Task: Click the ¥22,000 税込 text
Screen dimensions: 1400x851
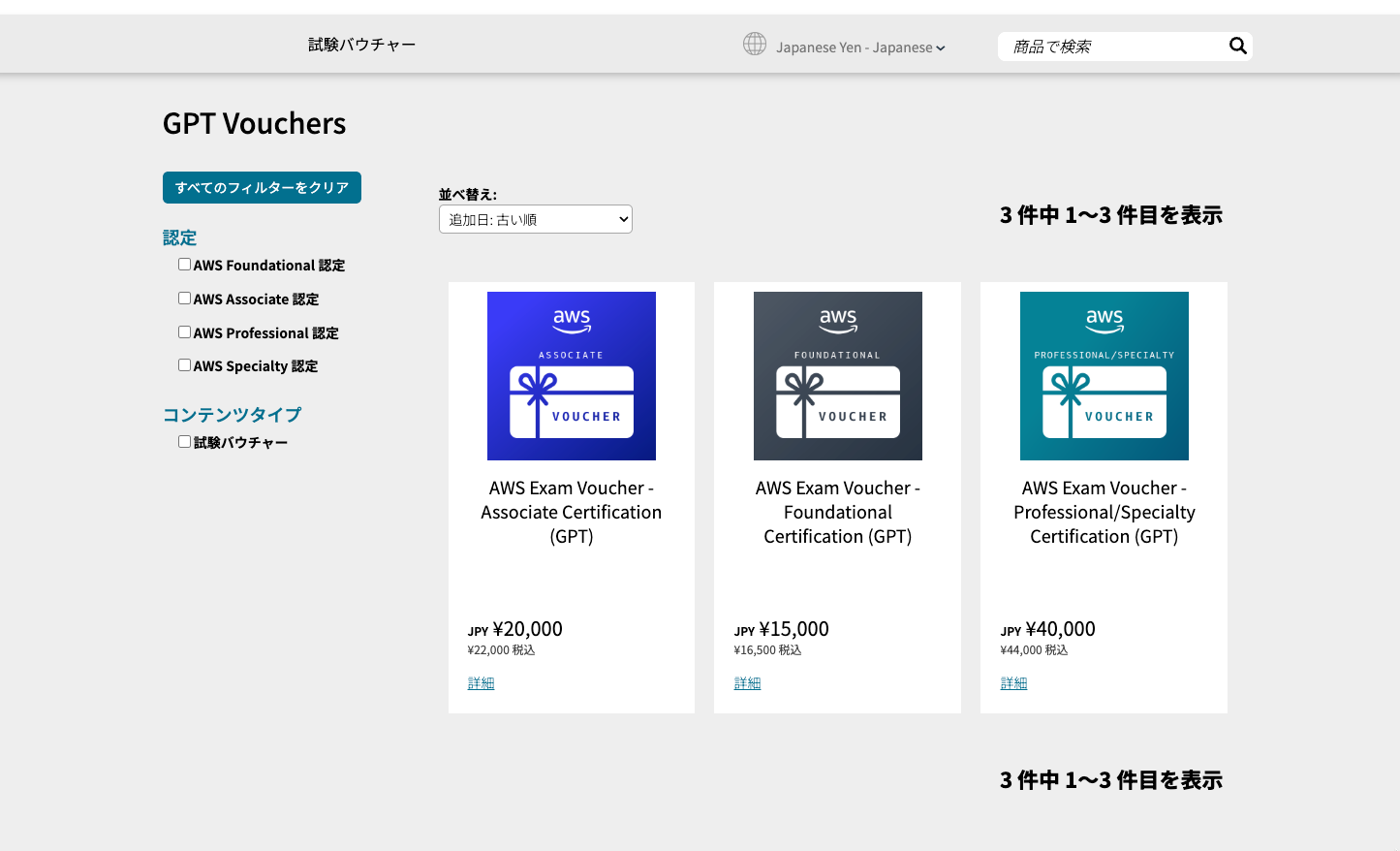Action: [501, 650]
